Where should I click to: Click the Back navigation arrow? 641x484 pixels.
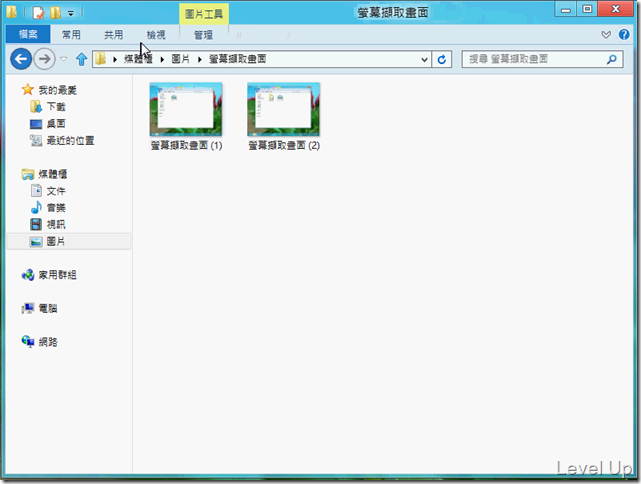point(21,59)
